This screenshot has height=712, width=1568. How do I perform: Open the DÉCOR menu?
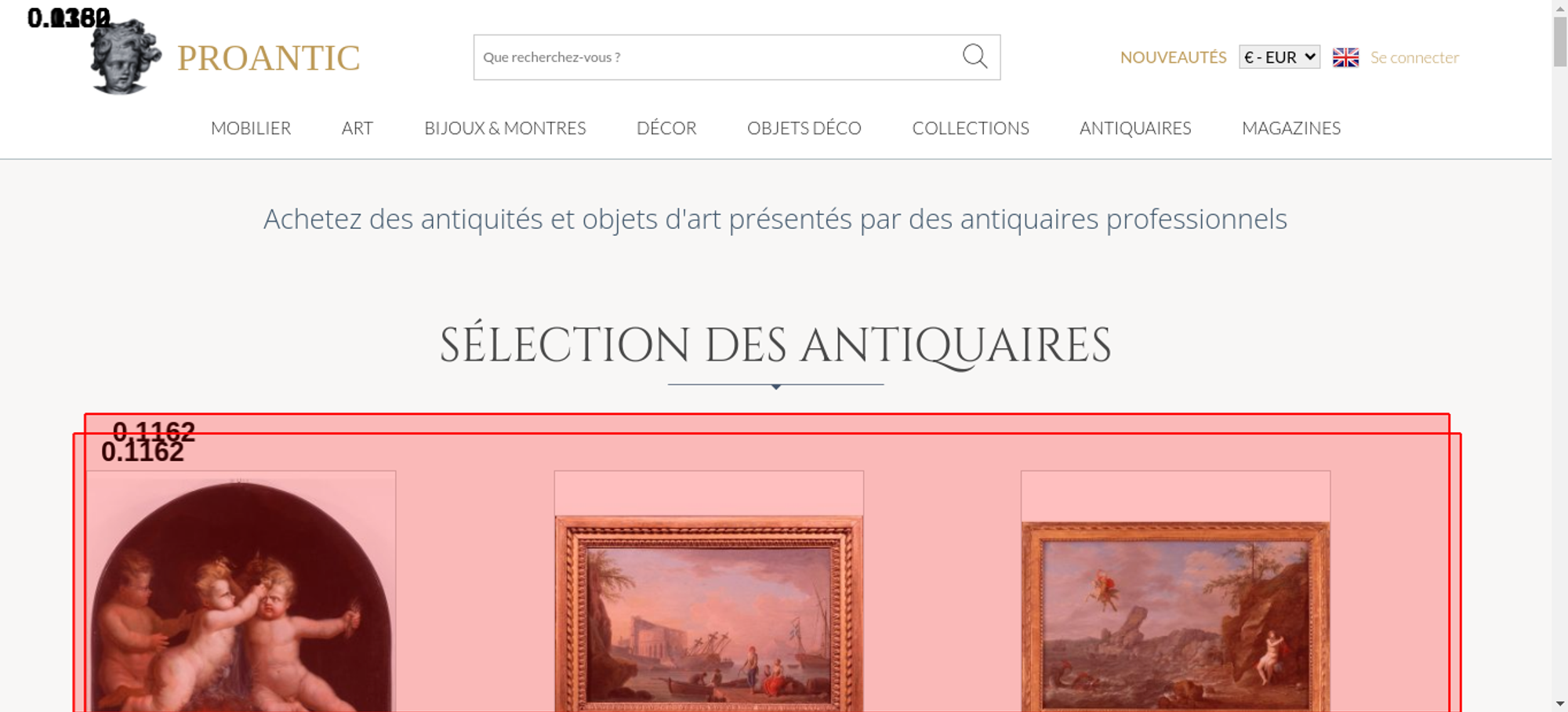[666, 128]
